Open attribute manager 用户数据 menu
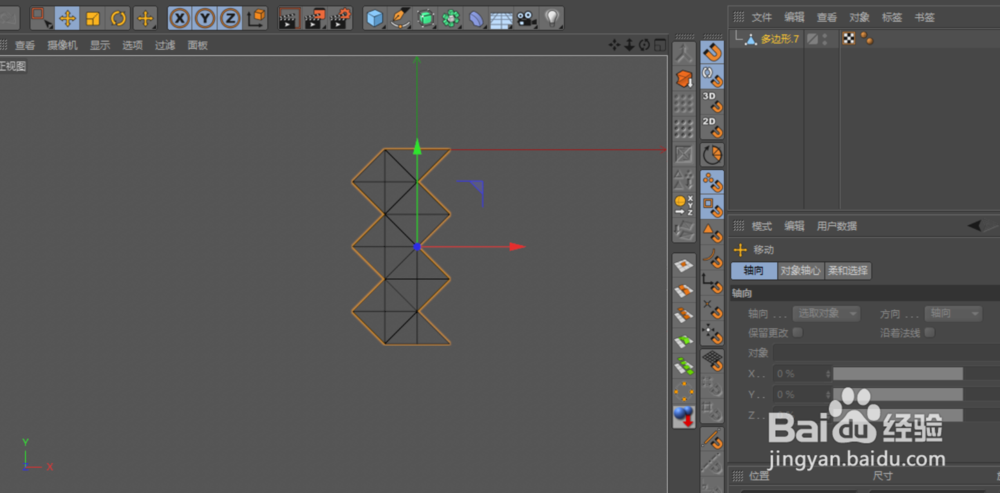Image resolution: width=1000 pixels, height=493 pixels. (837, 226)
